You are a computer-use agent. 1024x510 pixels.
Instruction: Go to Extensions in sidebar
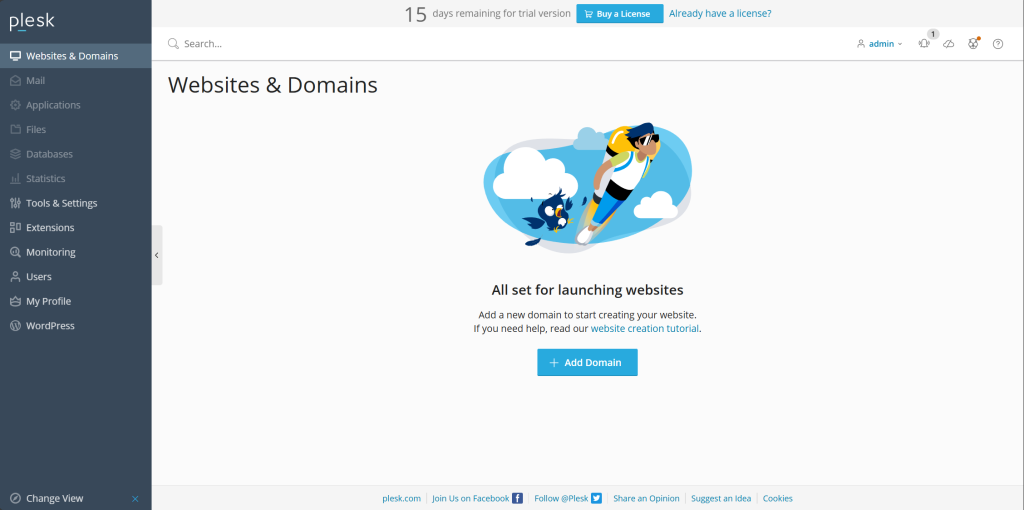click(x=50, y=228)
